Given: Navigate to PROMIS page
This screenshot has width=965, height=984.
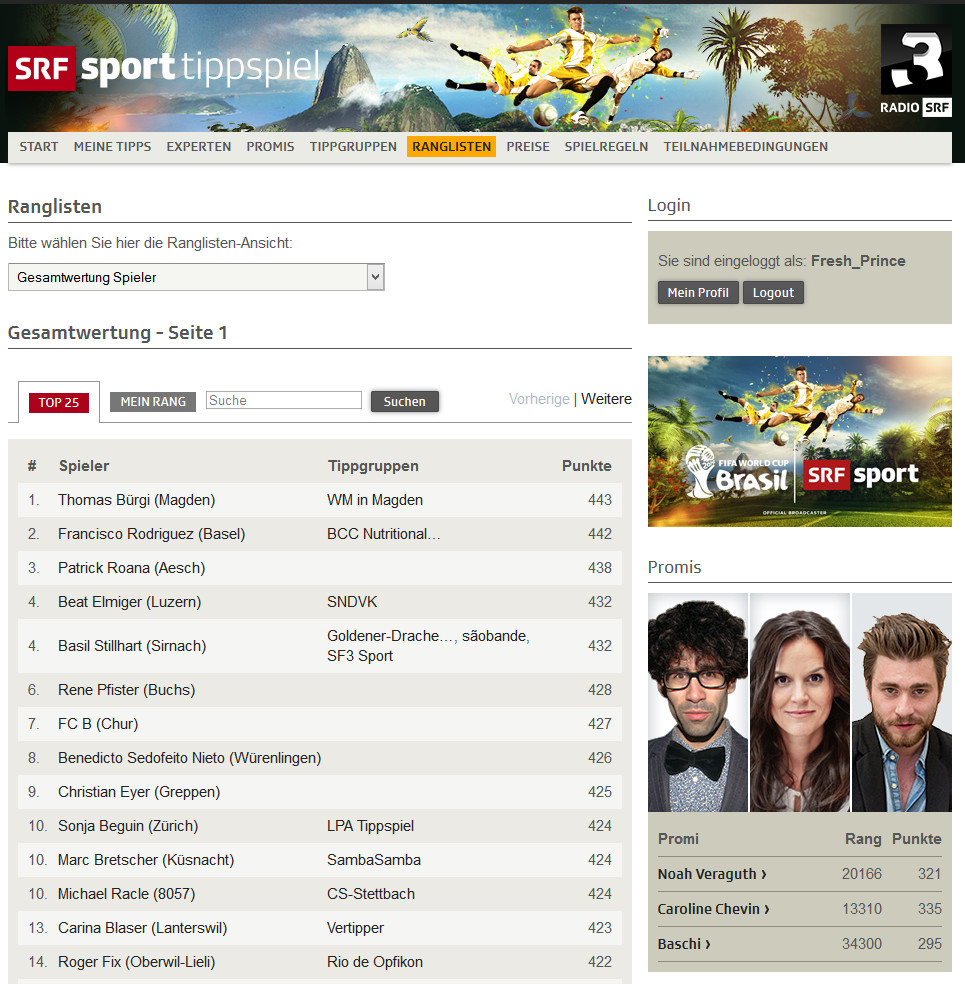Looking at the screenshot, I should pyautogui.click(x=270, y=147).
